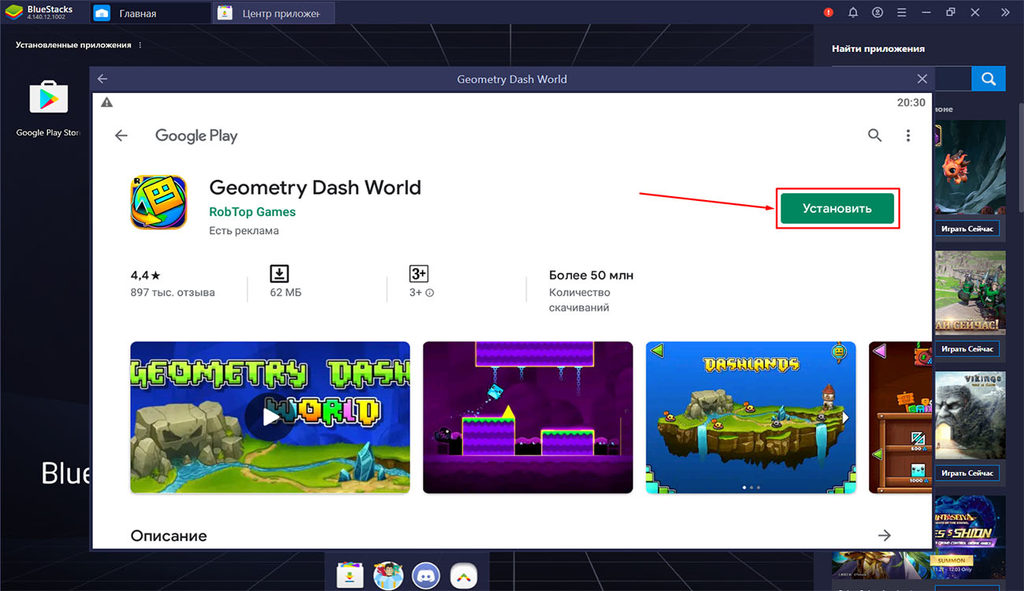Image resolution: width=1024 pixels, height=591 pixels.
Task: Switch to the Центр приложений tab
Action: (274, 12)
